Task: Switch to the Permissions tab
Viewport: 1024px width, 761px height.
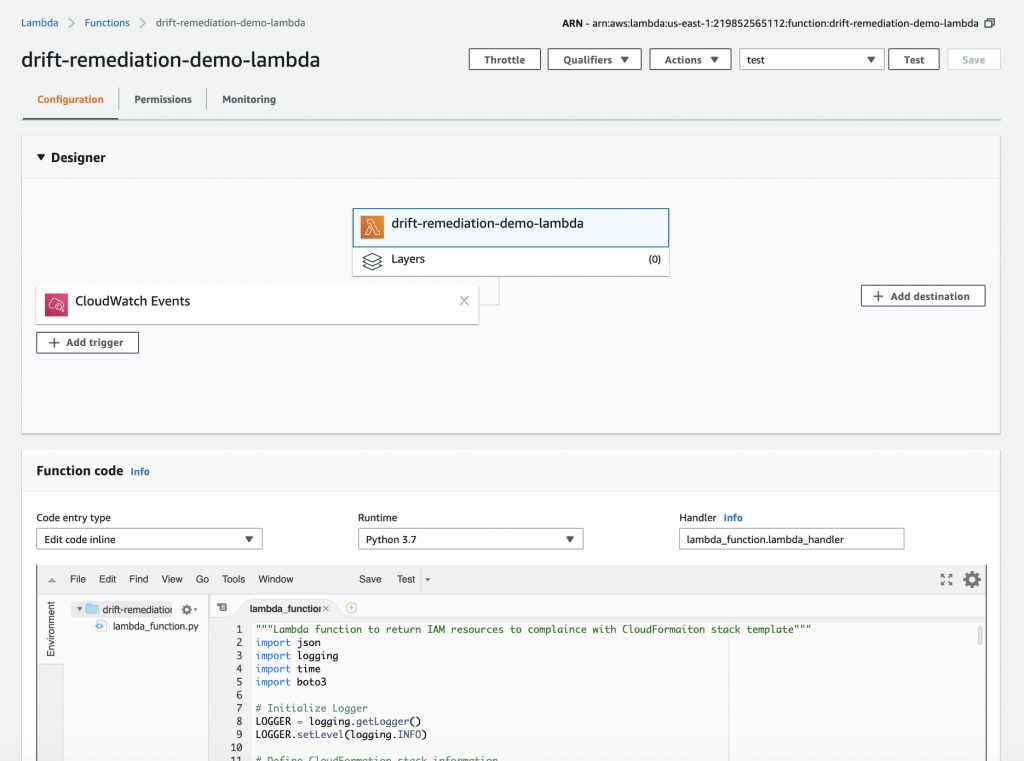Action: [x=161, y=99]
